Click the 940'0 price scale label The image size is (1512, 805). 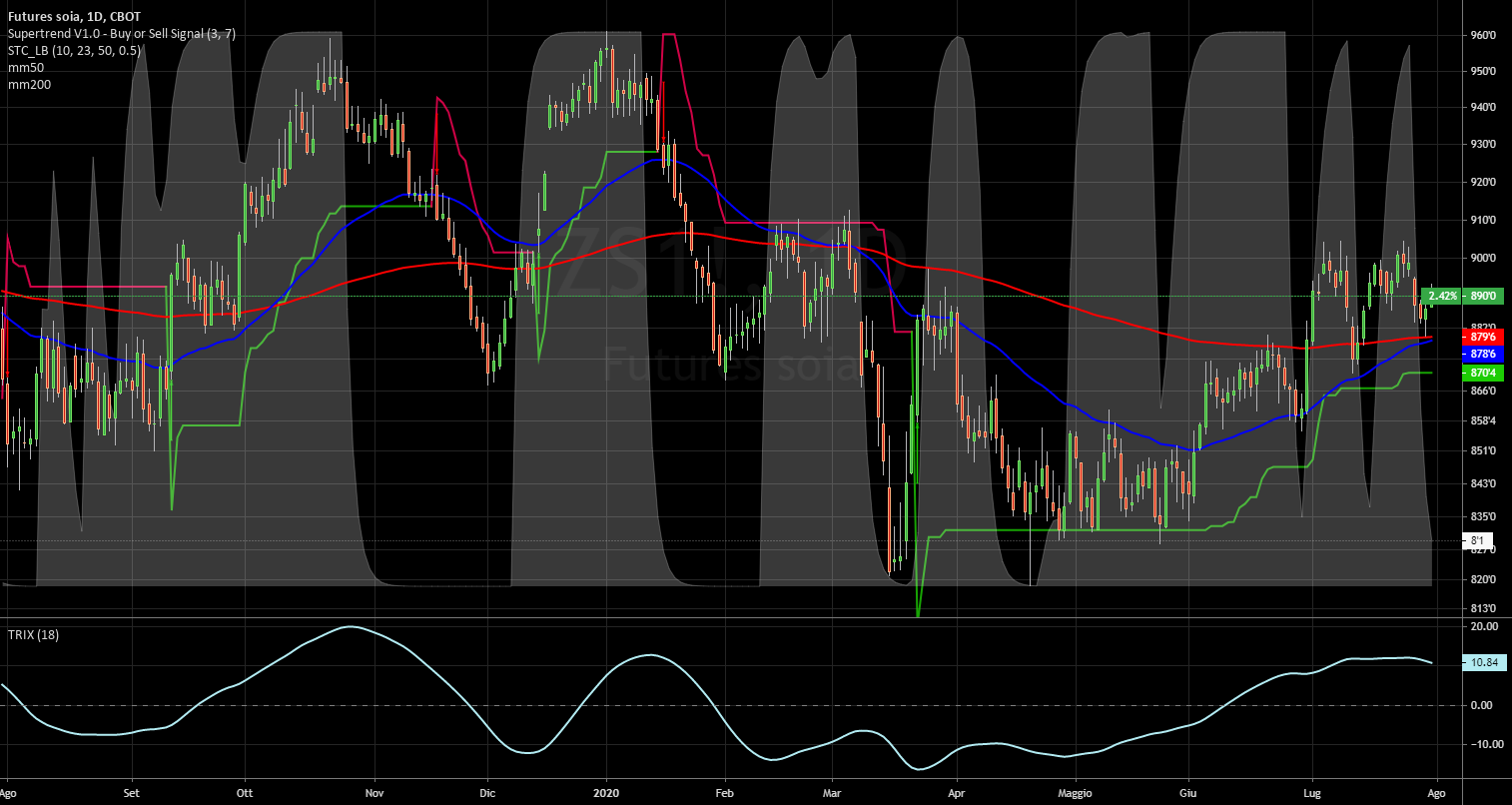coord(1482,108)
